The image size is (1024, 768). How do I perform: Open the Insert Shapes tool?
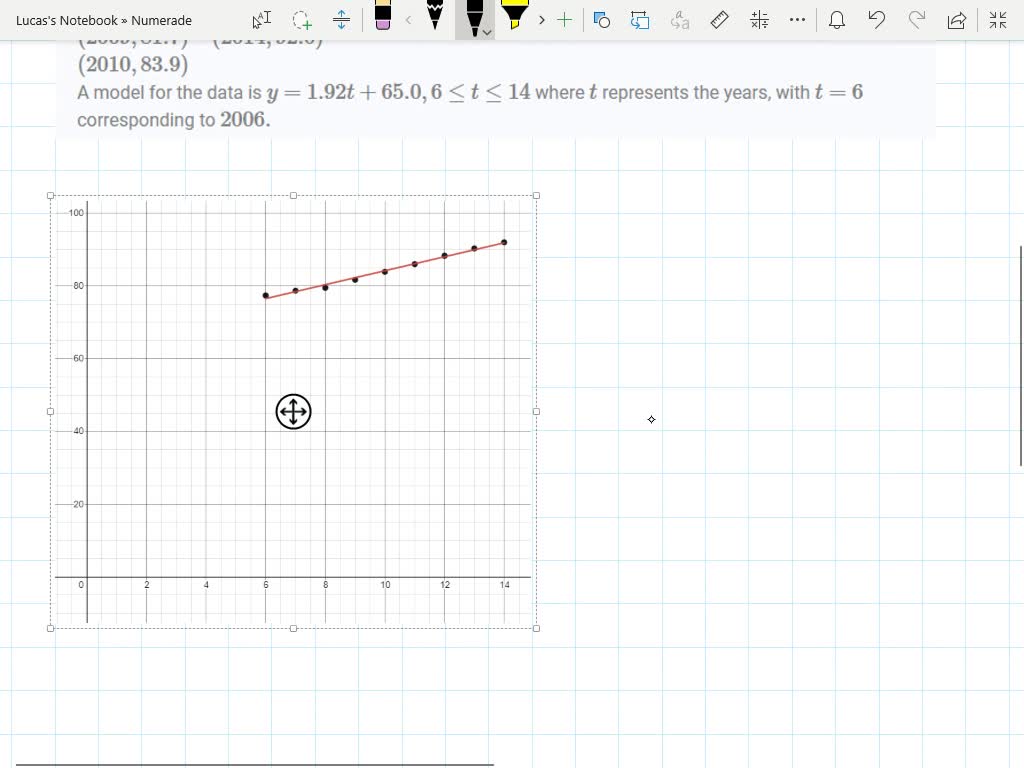pos(601,20)
